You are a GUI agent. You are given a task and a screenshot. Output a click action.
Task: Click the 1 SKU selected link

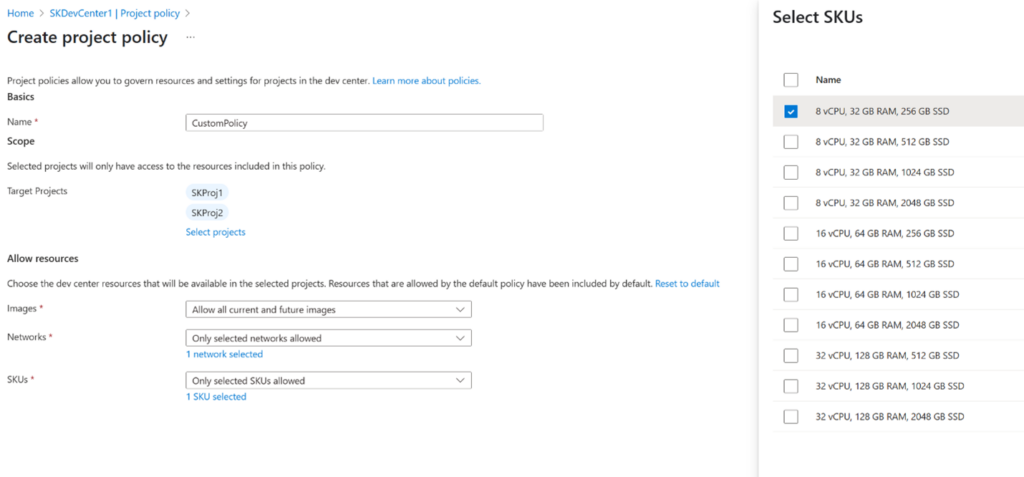point(216,396)
